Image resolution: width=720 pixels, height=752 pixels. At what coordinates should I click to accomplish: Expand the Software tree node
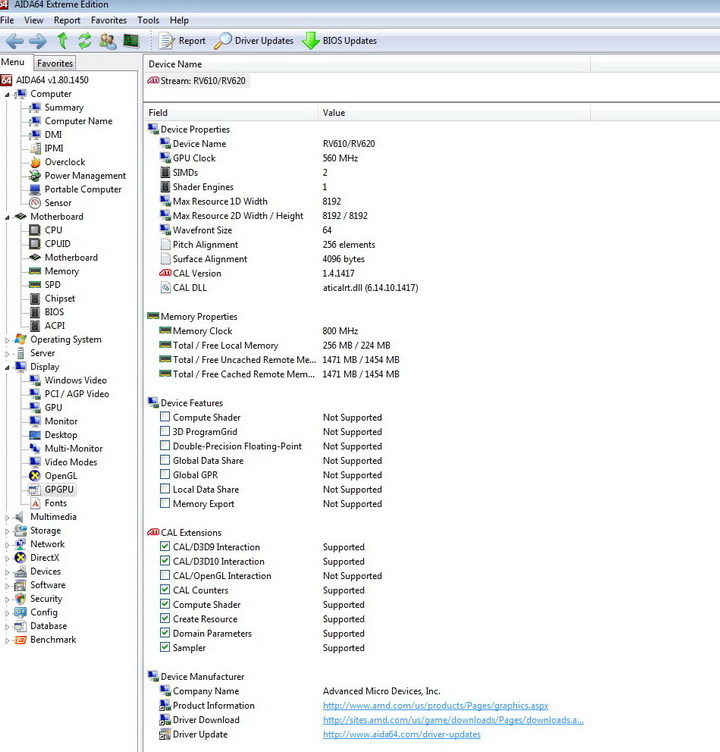pos(7,586)
